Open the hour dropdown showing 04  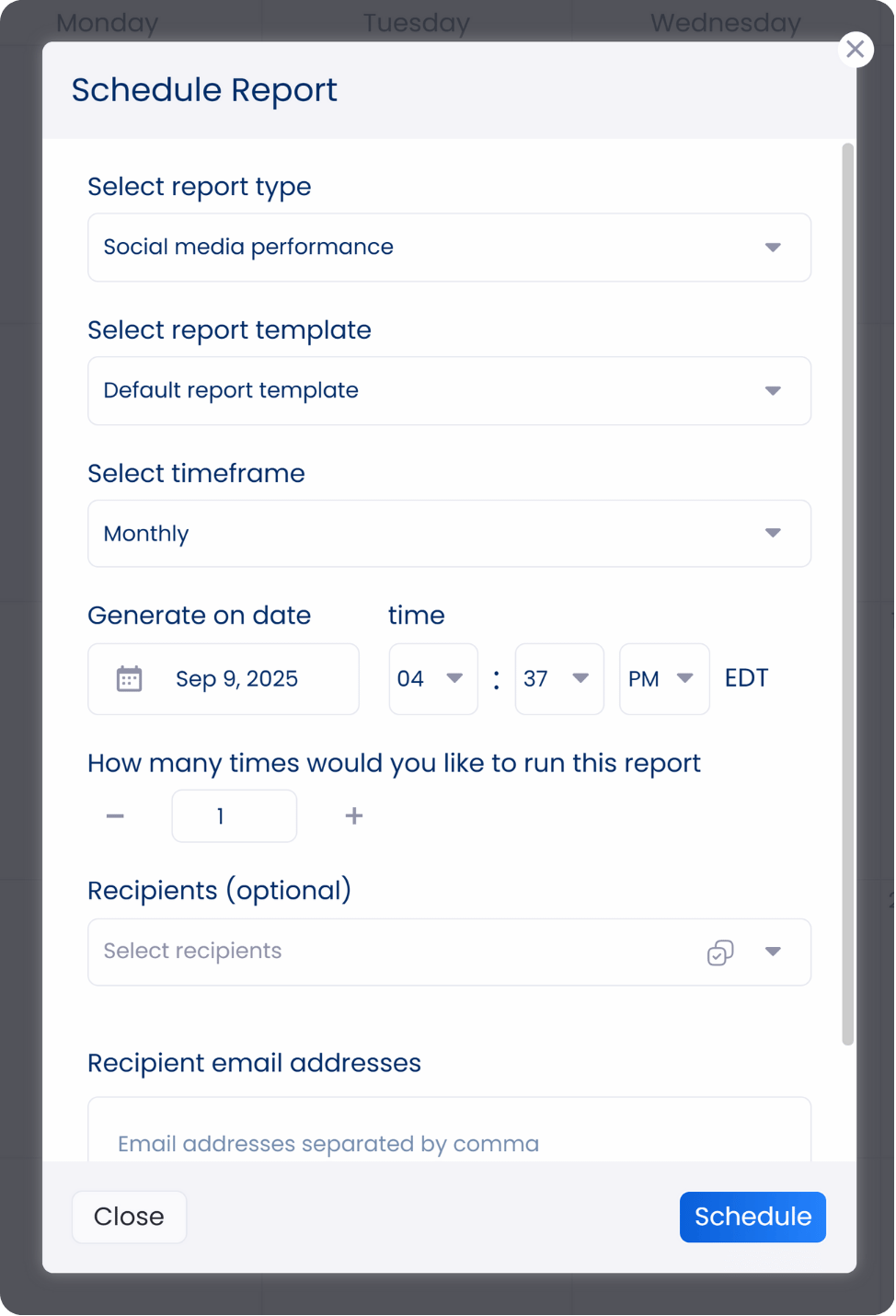[x=432, y=678]
